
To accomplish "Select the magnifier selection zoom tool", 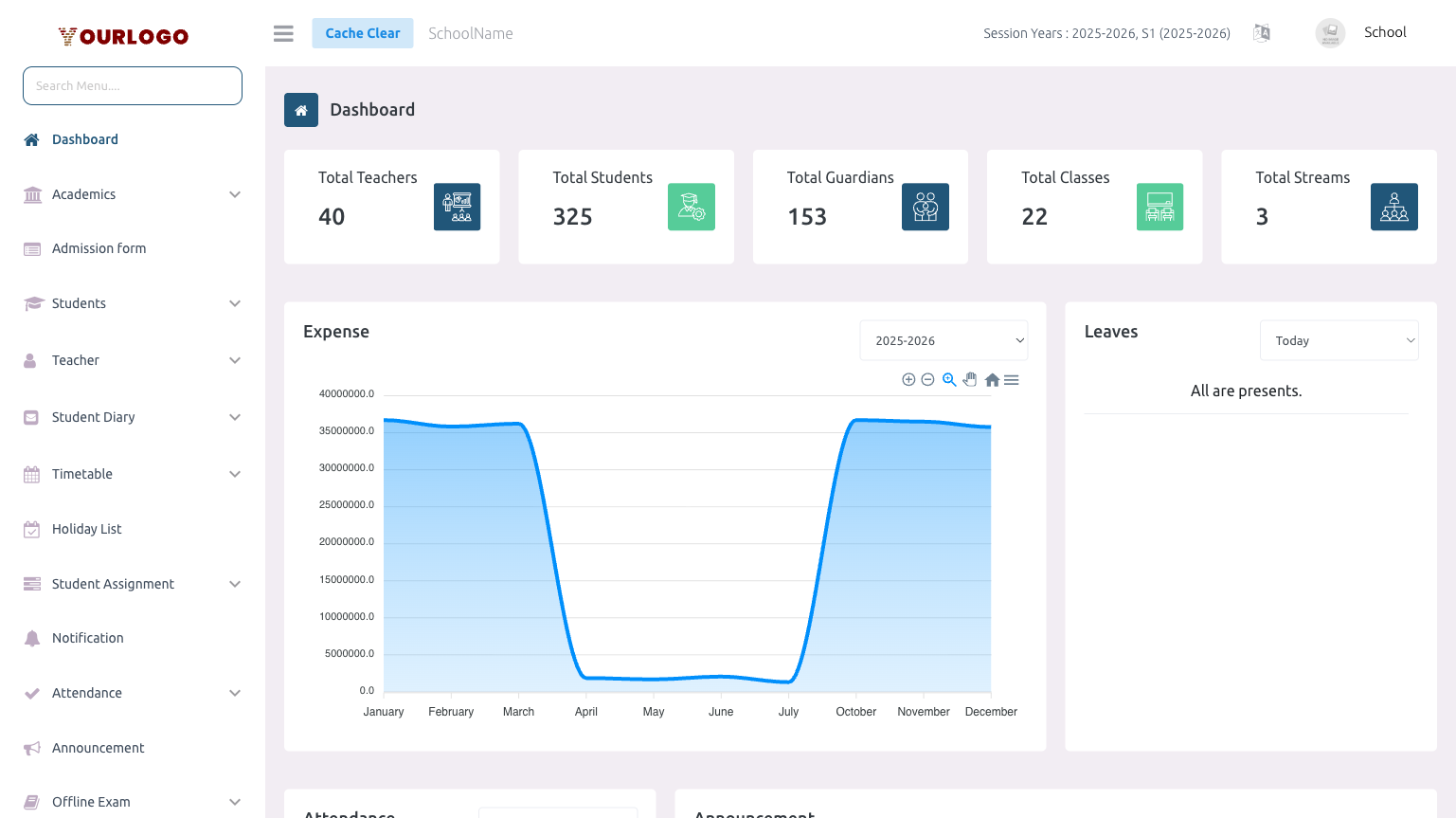I will pos(949,379).
